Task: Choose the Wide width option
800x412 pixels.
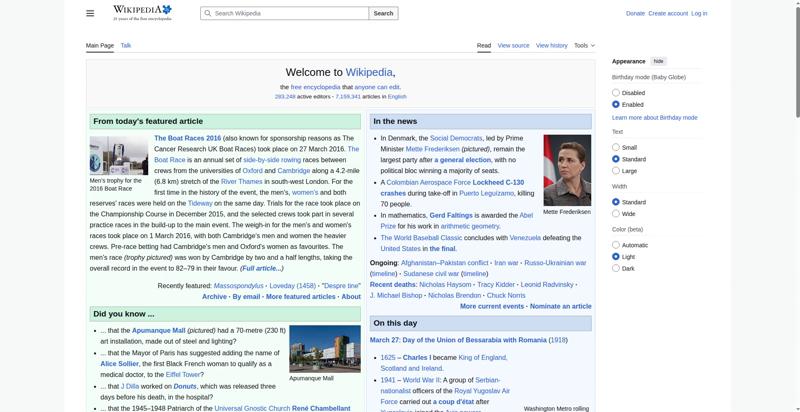Action: point(616,214)
